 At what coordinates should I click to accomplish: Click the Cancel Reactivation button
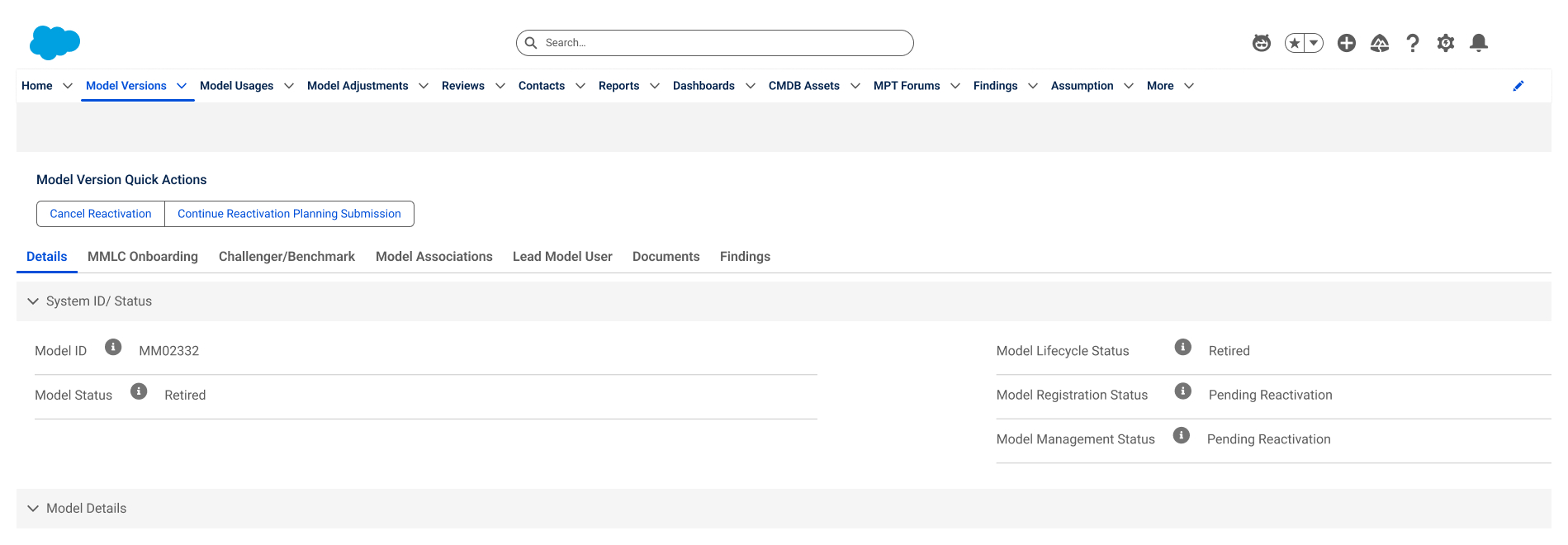[x=101, y=214]
